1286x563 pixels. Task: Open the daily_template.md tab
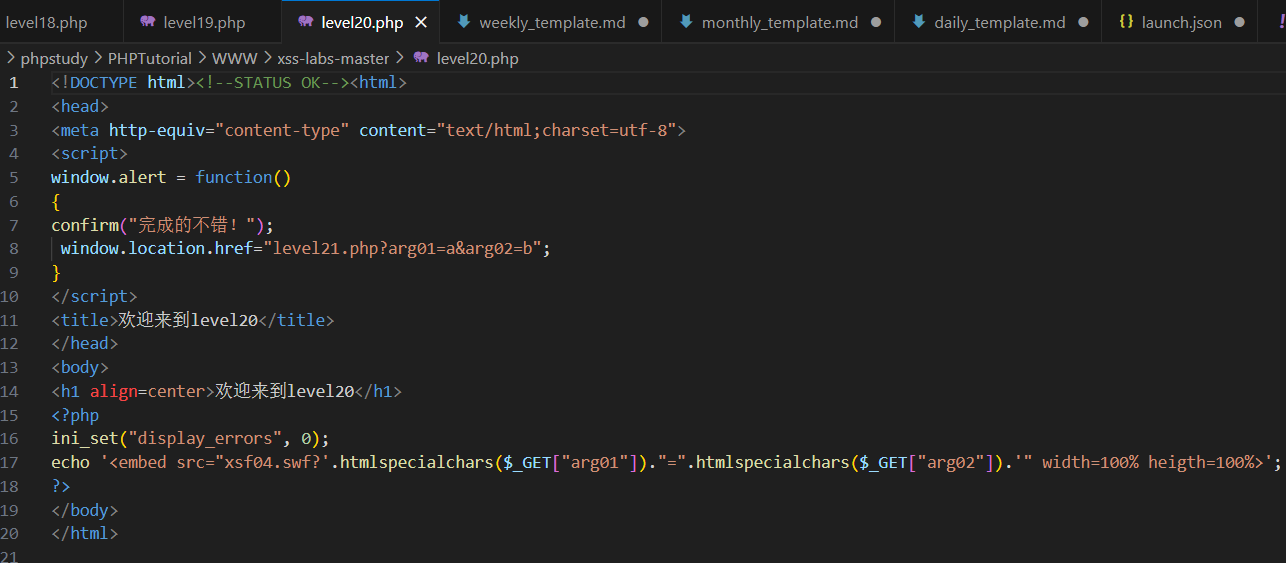[1000, 22]
